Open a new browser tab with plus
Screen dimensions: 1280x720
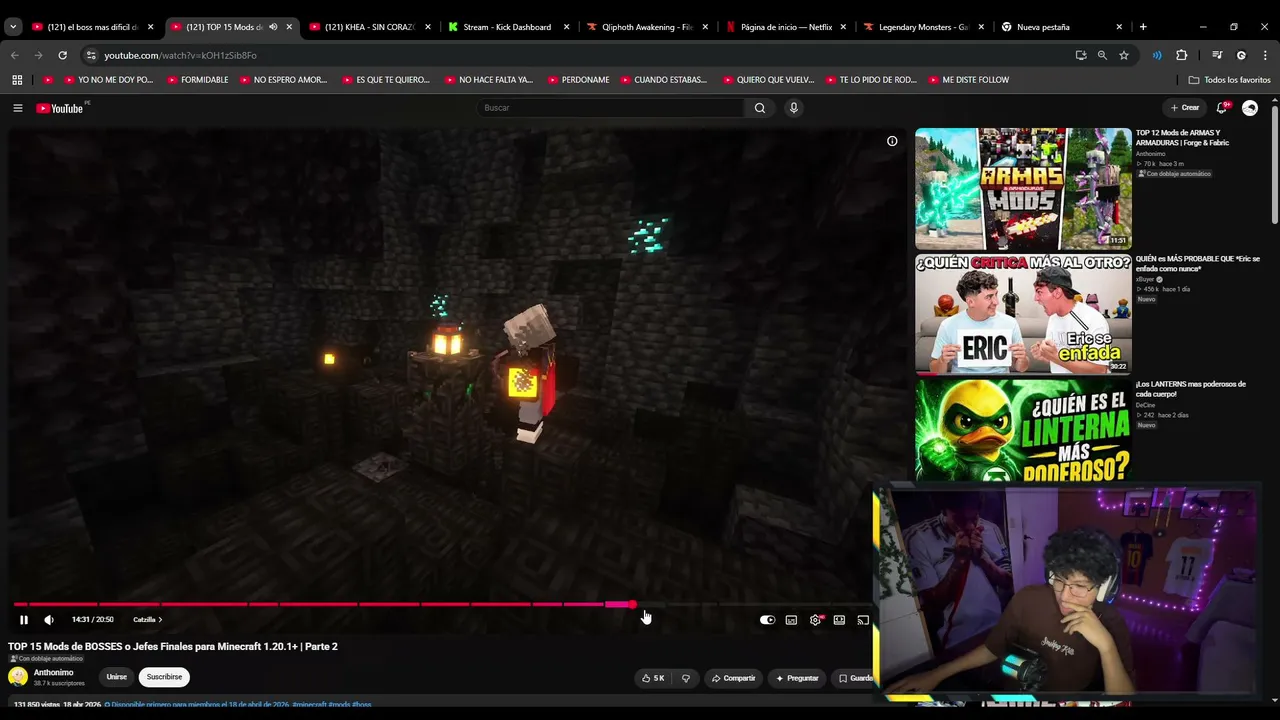click(1143, 27)
